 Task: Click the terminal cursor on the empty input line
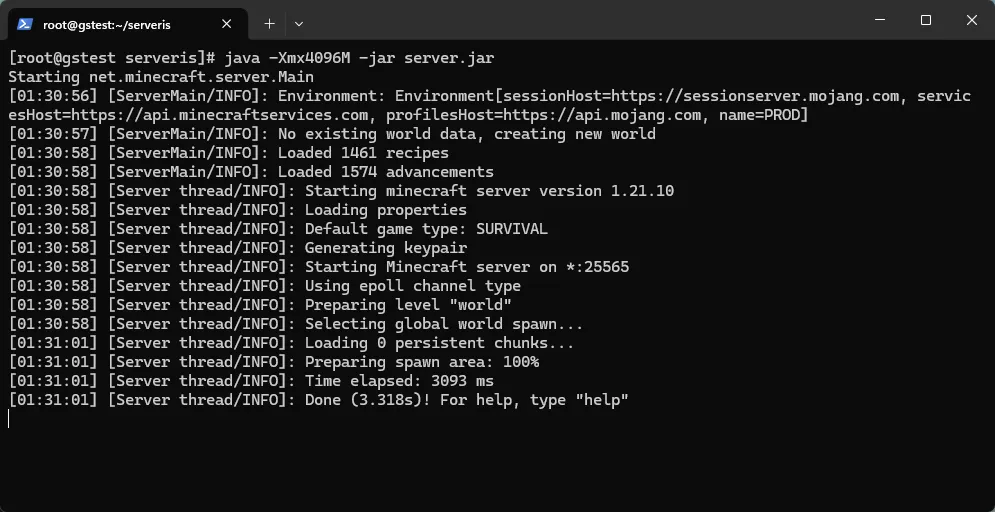(9, 419)
